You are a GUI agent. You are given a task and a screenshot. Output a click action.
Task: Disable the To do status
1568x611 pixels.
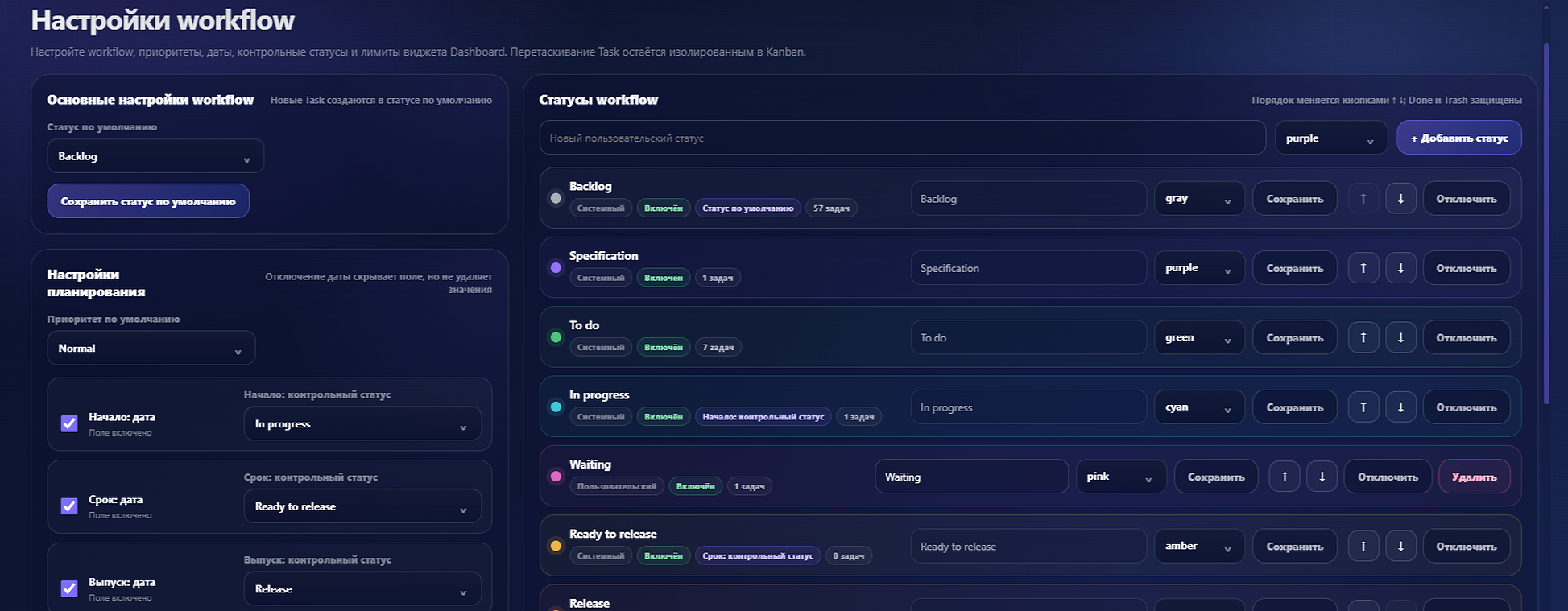(1467, 338)
